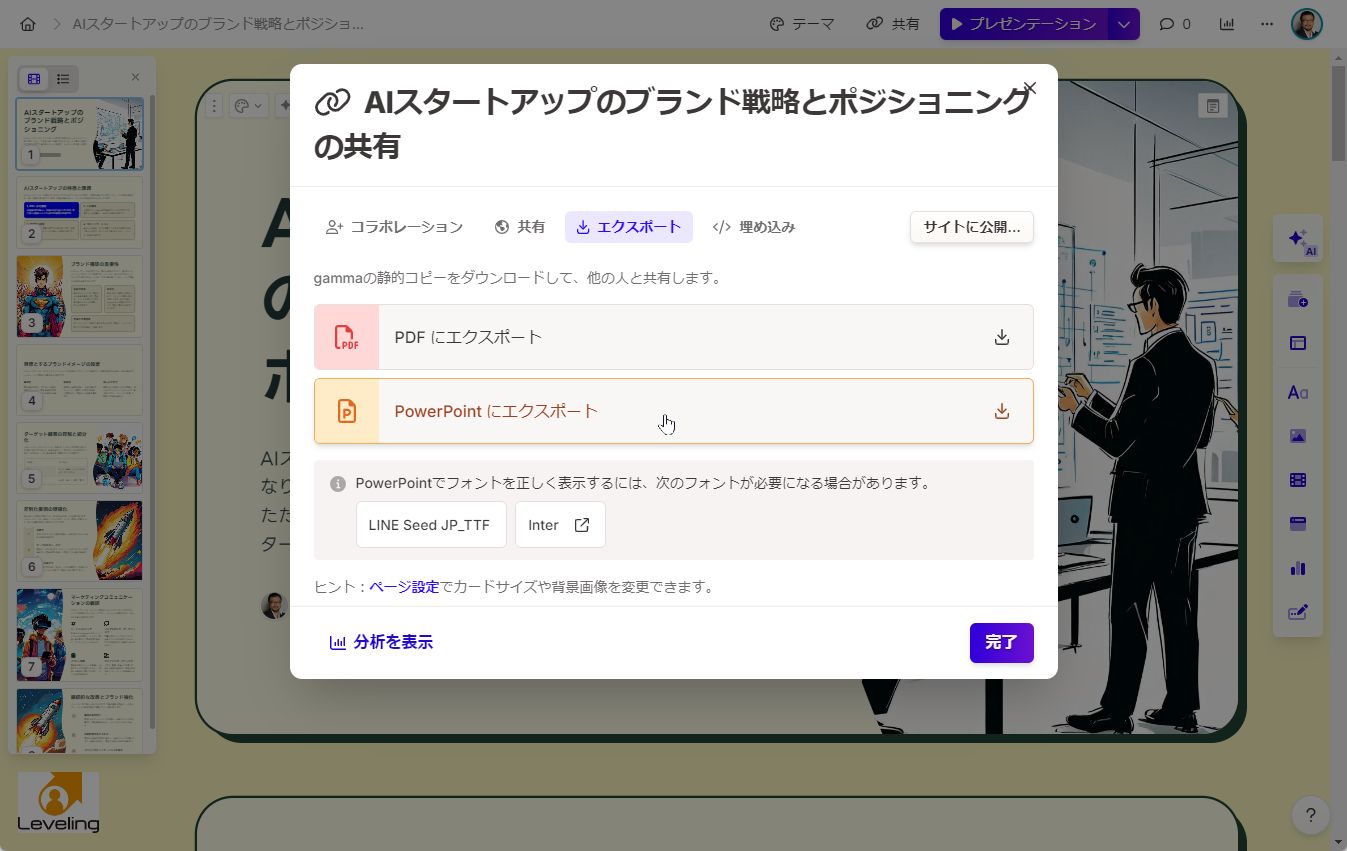Open comments via the speech bubble icon
The width and height of the screenshot is (1347, 851).
(1166, 23)
